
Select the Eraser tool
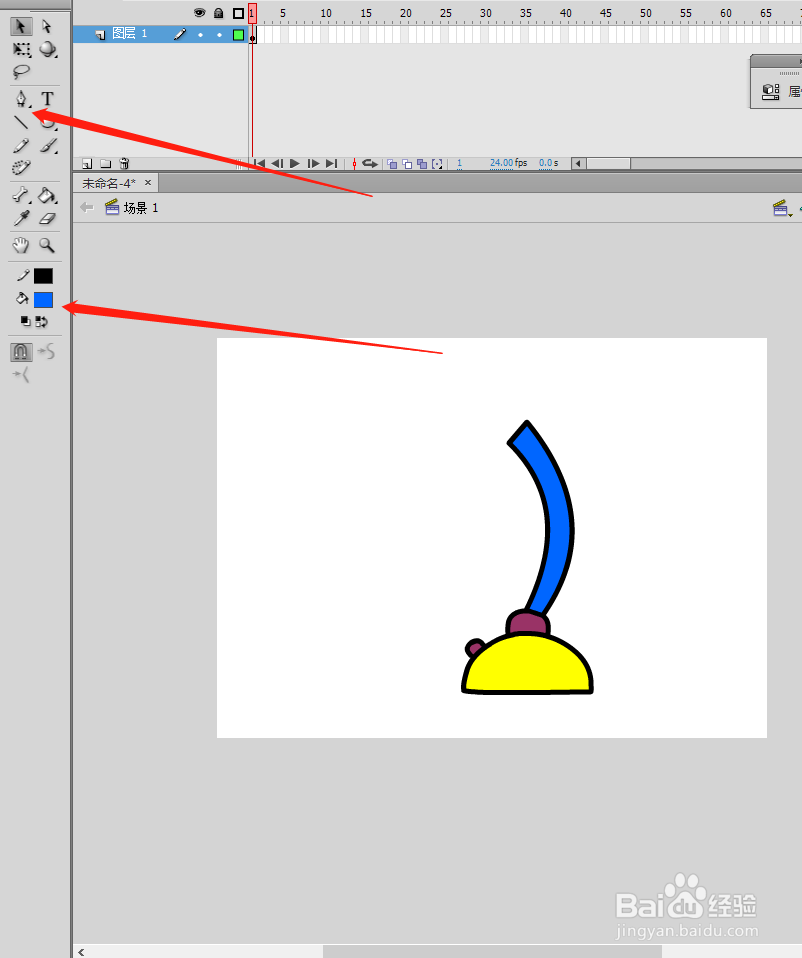point(48,219)
